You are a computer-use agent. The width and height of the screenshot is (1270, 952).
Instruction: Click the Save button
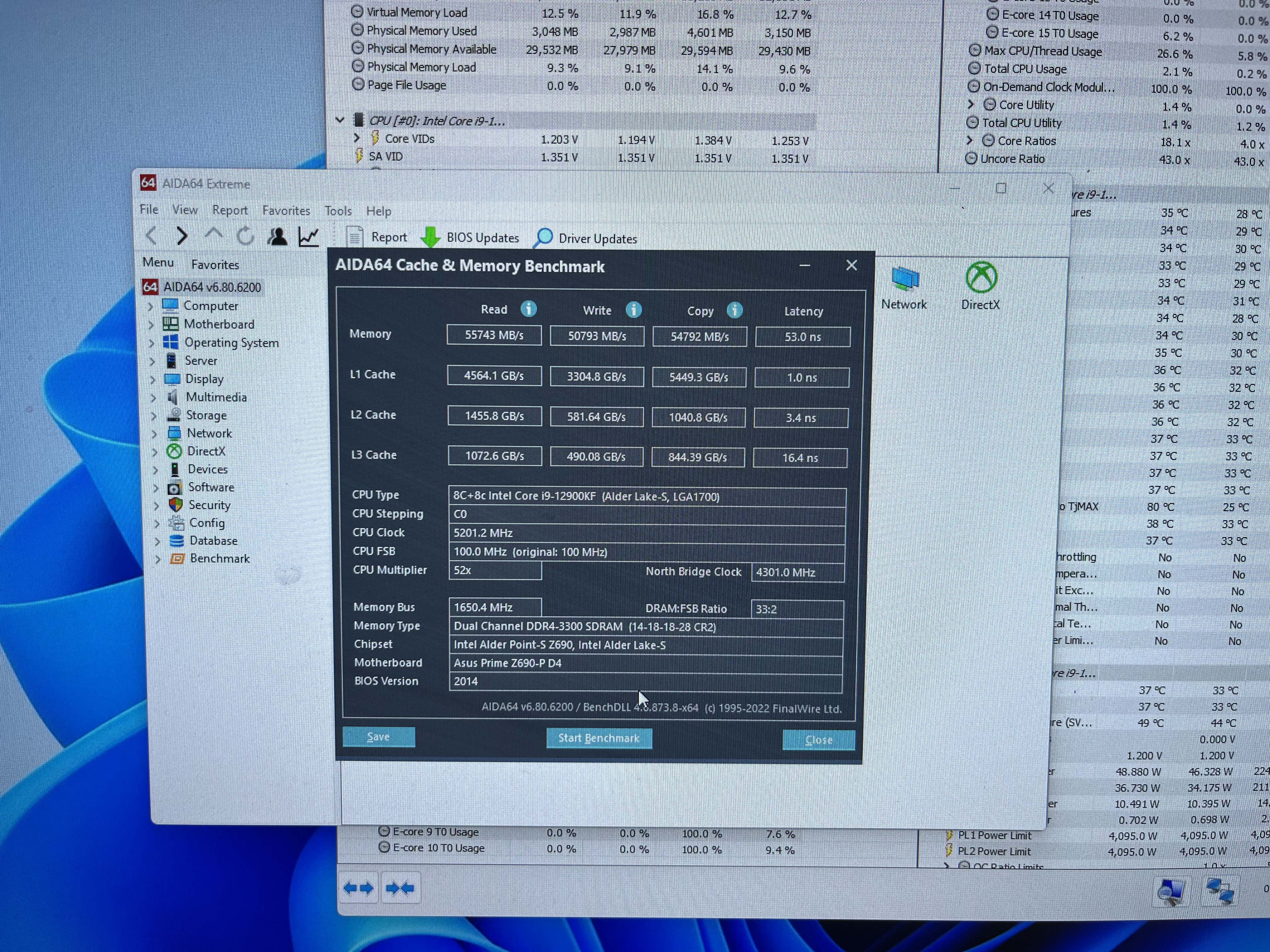pyautogui.click(x=378, y=737)
